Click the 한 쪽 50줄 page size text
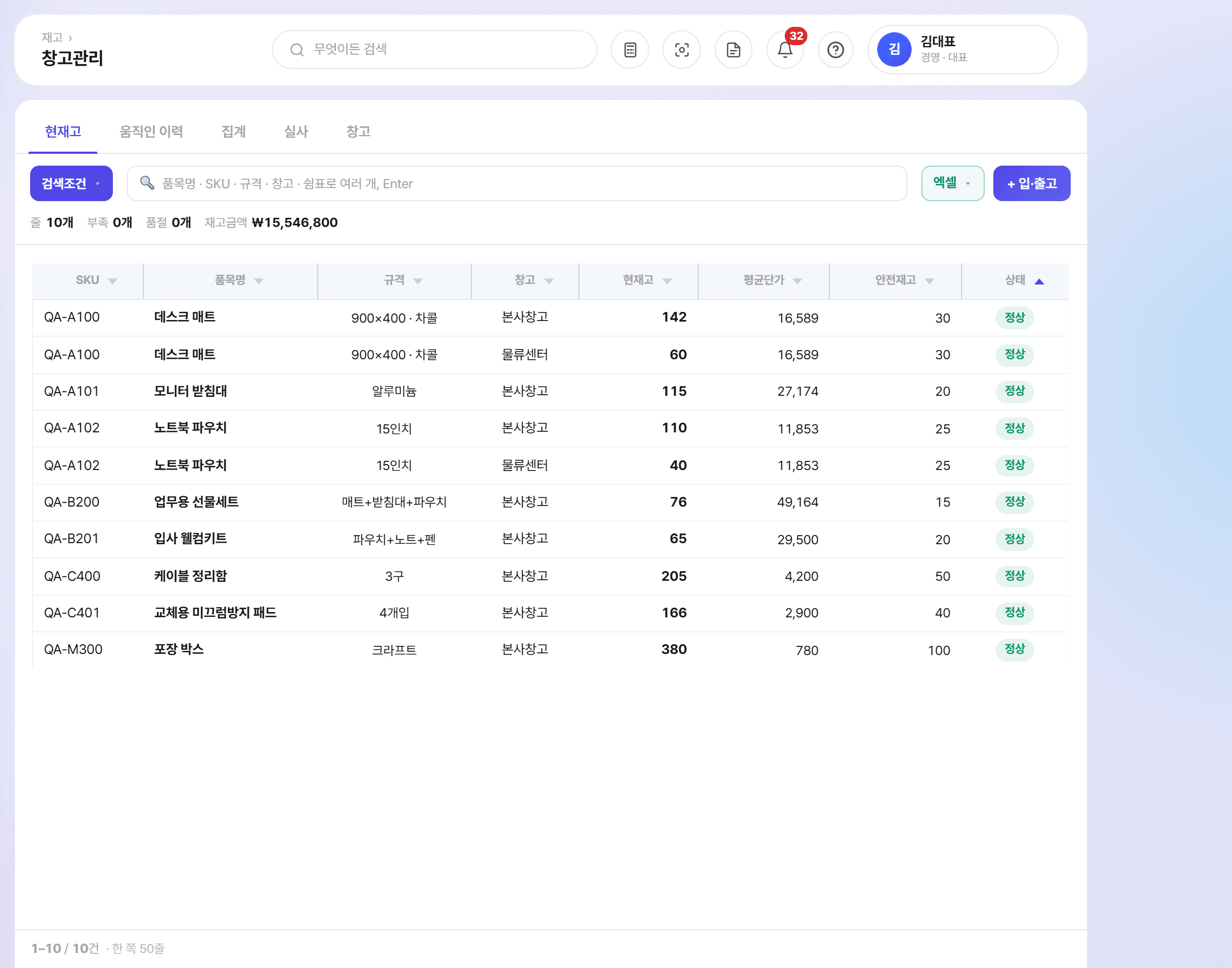The height and width of the screenshot is (968, 1232). point(138,948)
